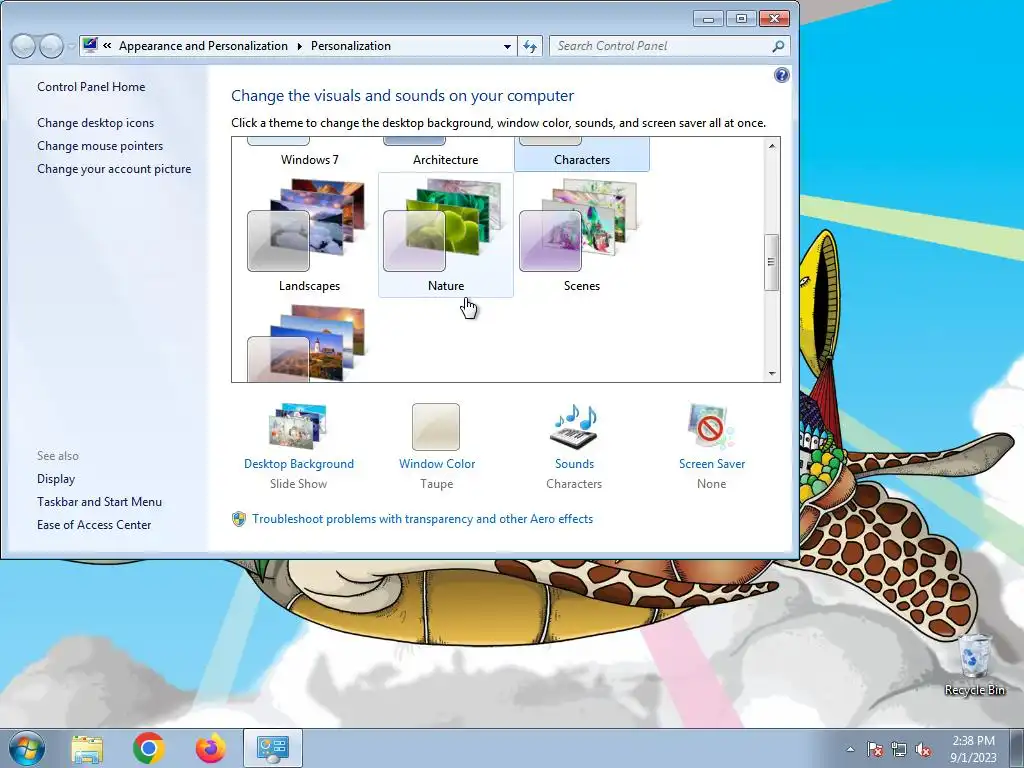
Task: Open Control Panel Home
Action: (x=91, y=87)
